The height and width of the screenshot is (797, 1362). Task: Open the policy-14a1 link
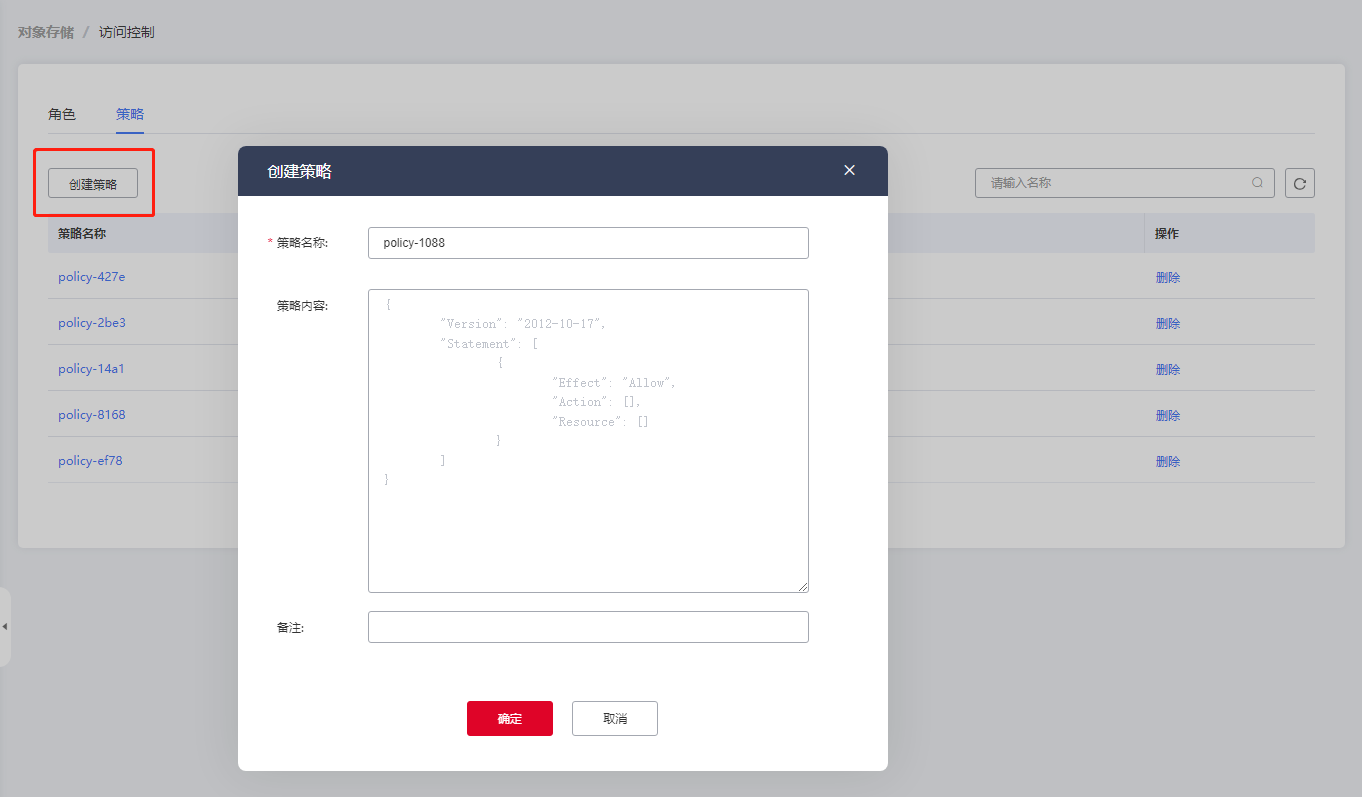coord(91,369)
